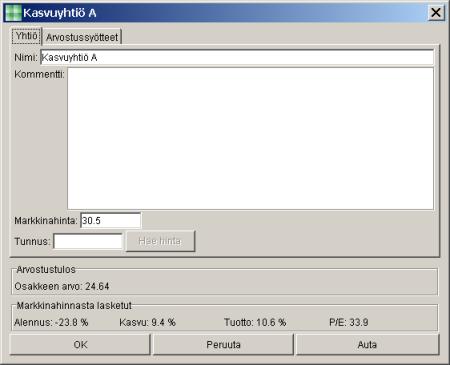Click the 'Kasvu: 9.4 %' value
The height and width of the screenshot is (365, 450).
147,322
